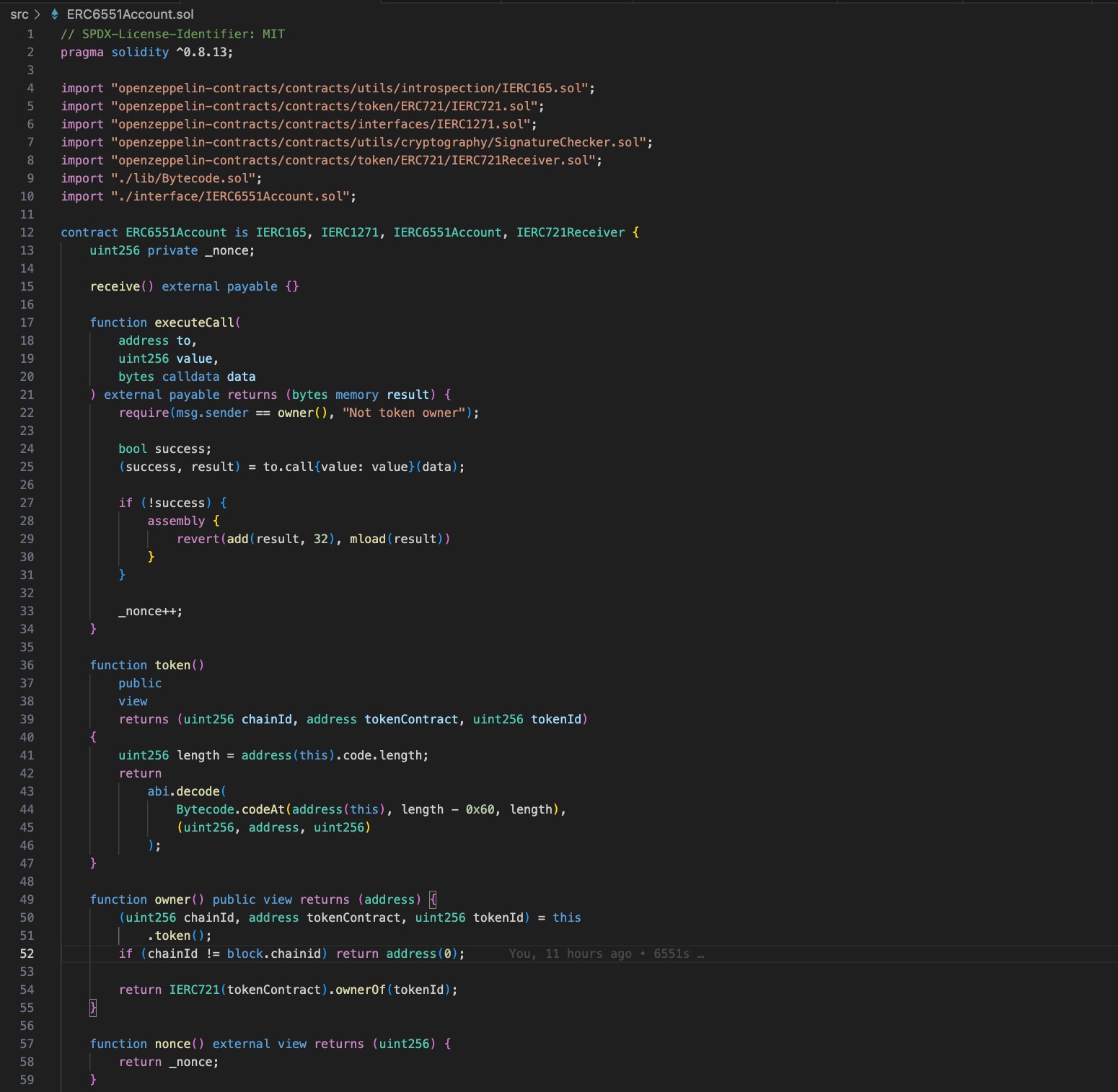Click 'block.chainid' in the if condition
The height and width of the screenshot is (1092, 1118).
(x=273, y=954)
